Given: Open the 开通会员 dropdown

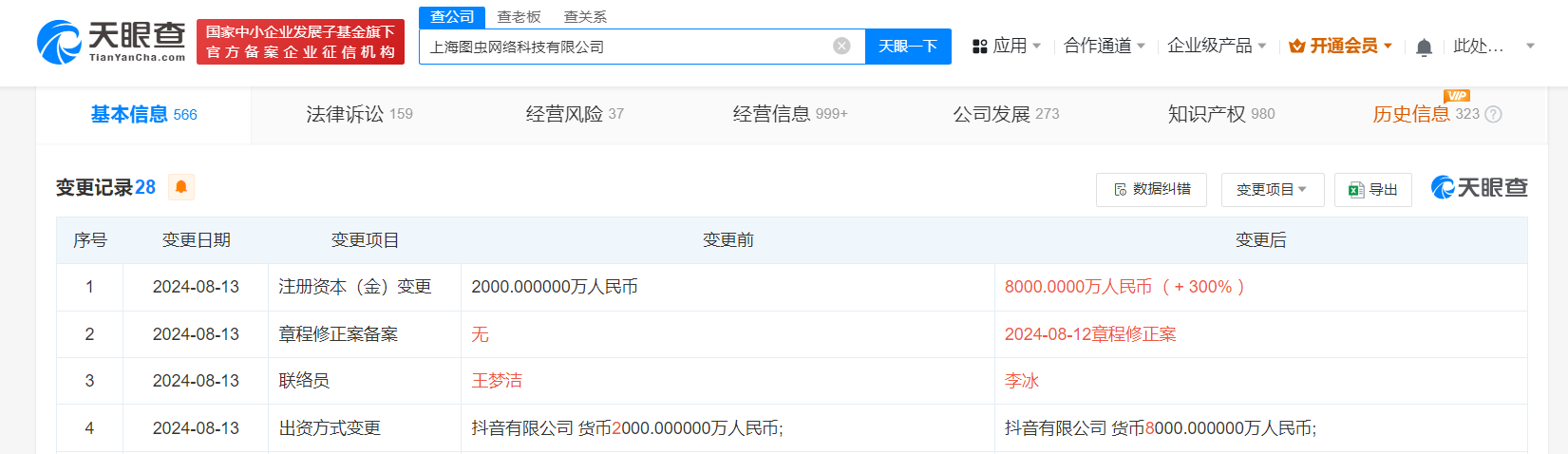Looking at the screenshot, I should click(x=1341, y=46).
